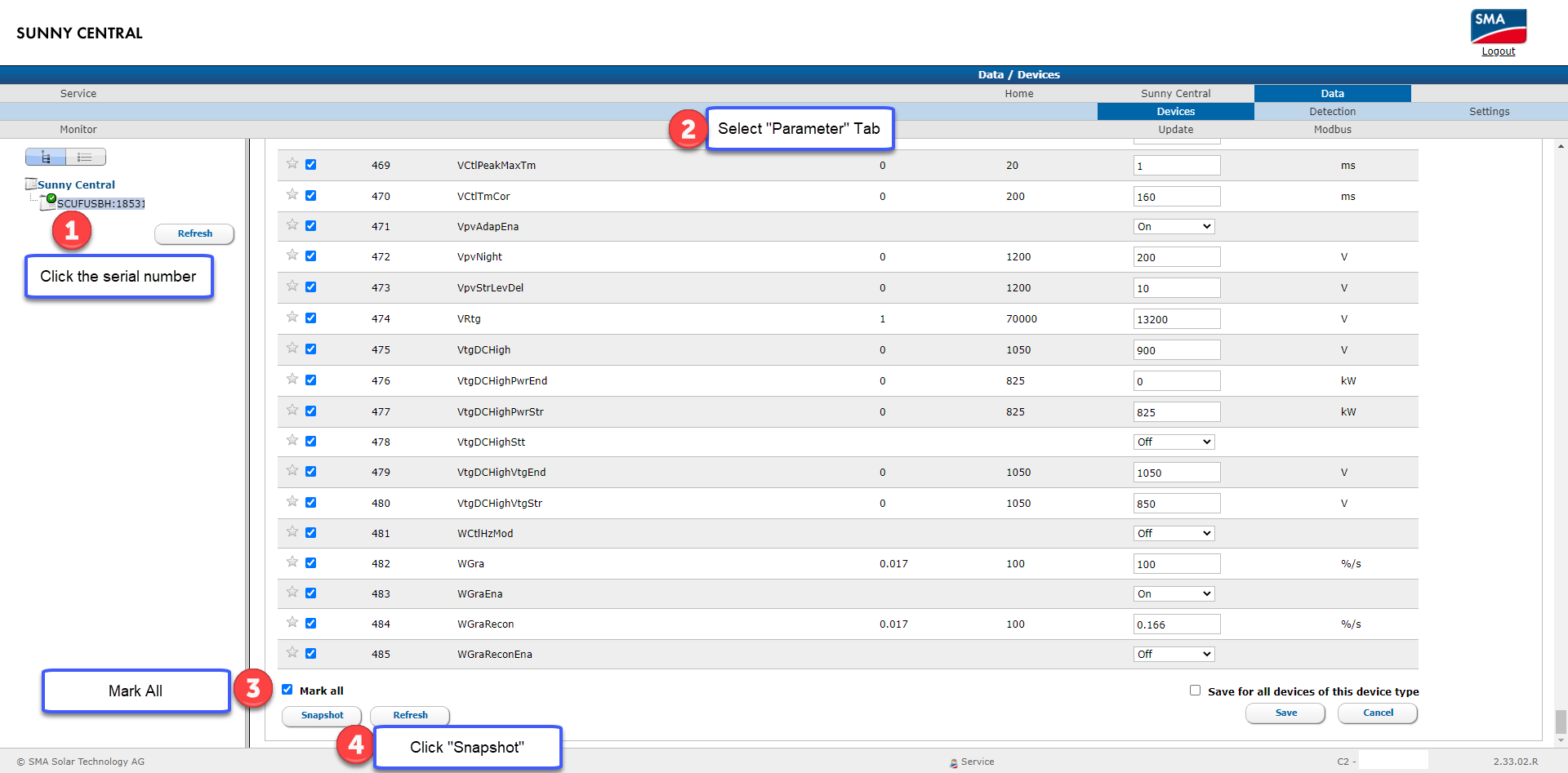Select device SCUFUSBH:18531 in the tree
Image resolution: width=1568 pixels, height=773 pixels.
click(101, 203)
